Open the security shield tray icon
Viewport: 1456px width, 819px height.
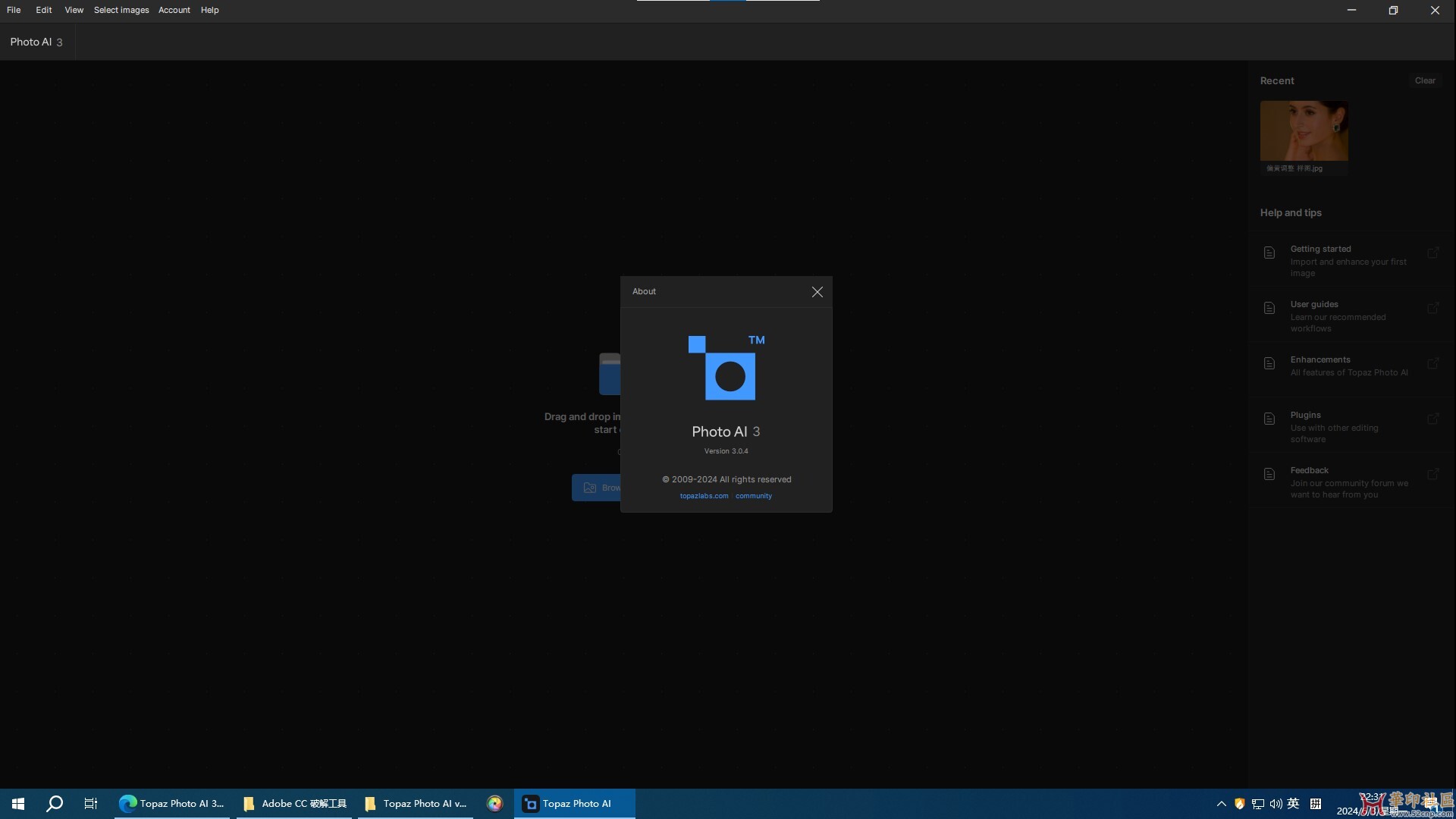click(x=1239, y=804)
